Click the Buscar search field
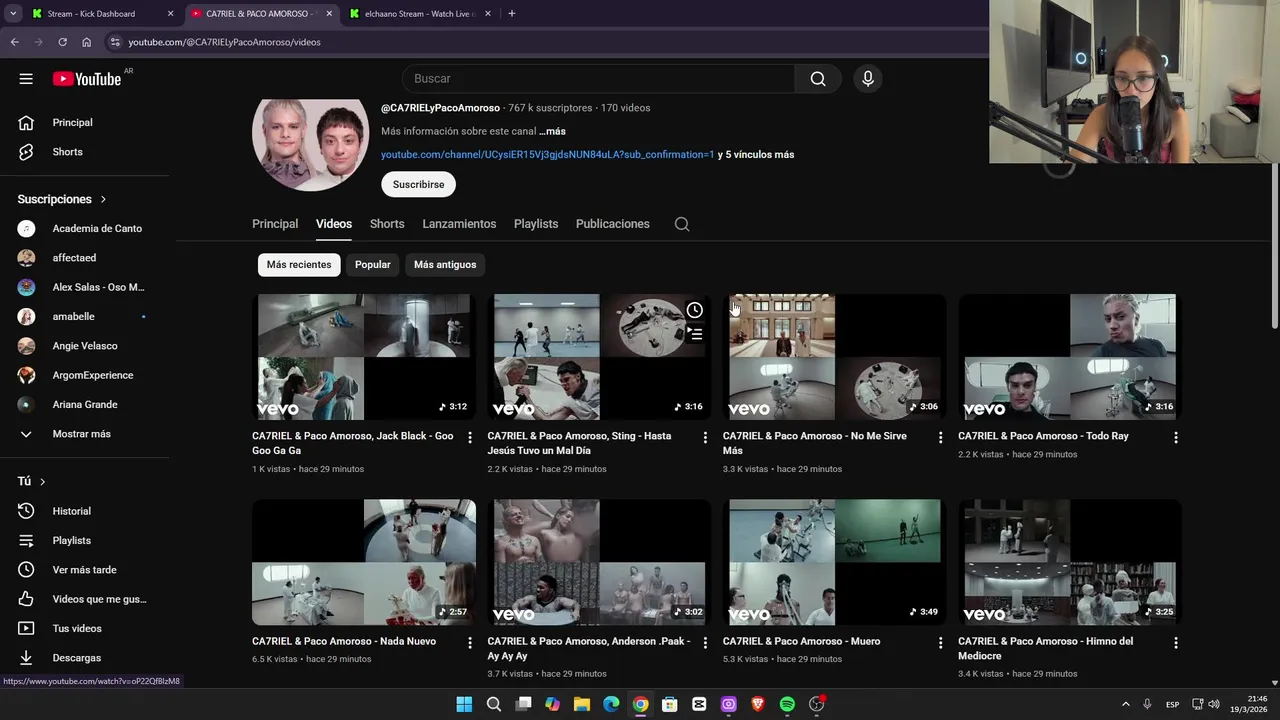This screenshot has height=720, width=1280. pos(598,79)
